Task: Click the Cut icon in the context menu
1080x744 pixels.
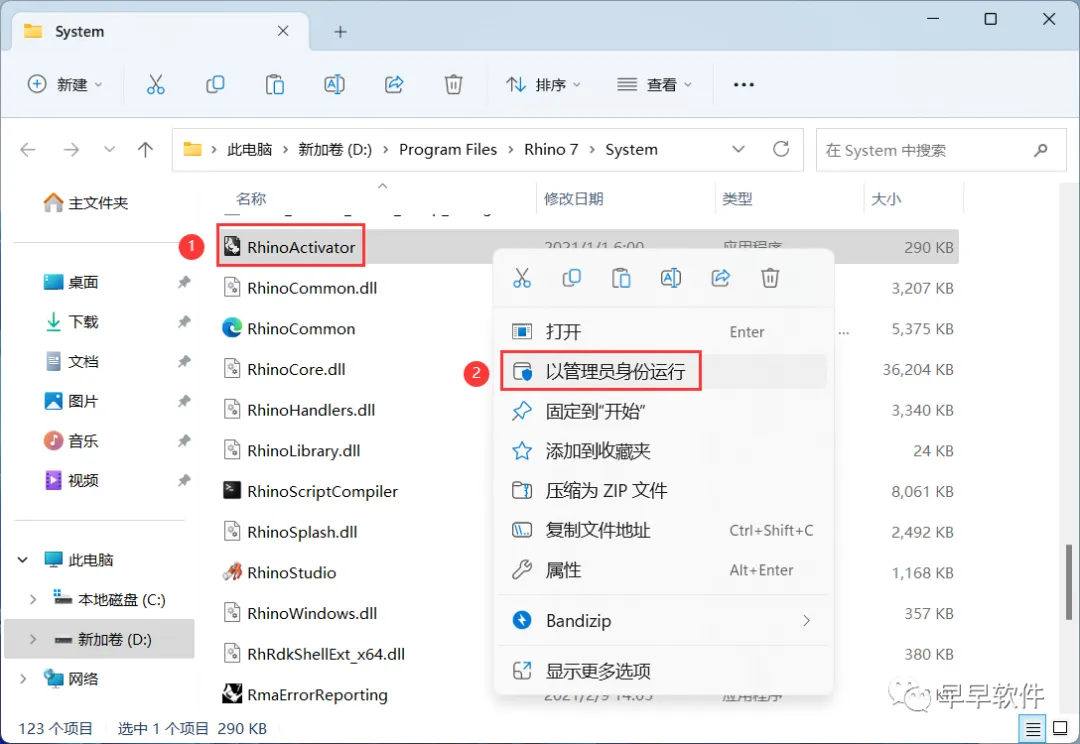Action: pyautogui.click(x=522, y=278)
